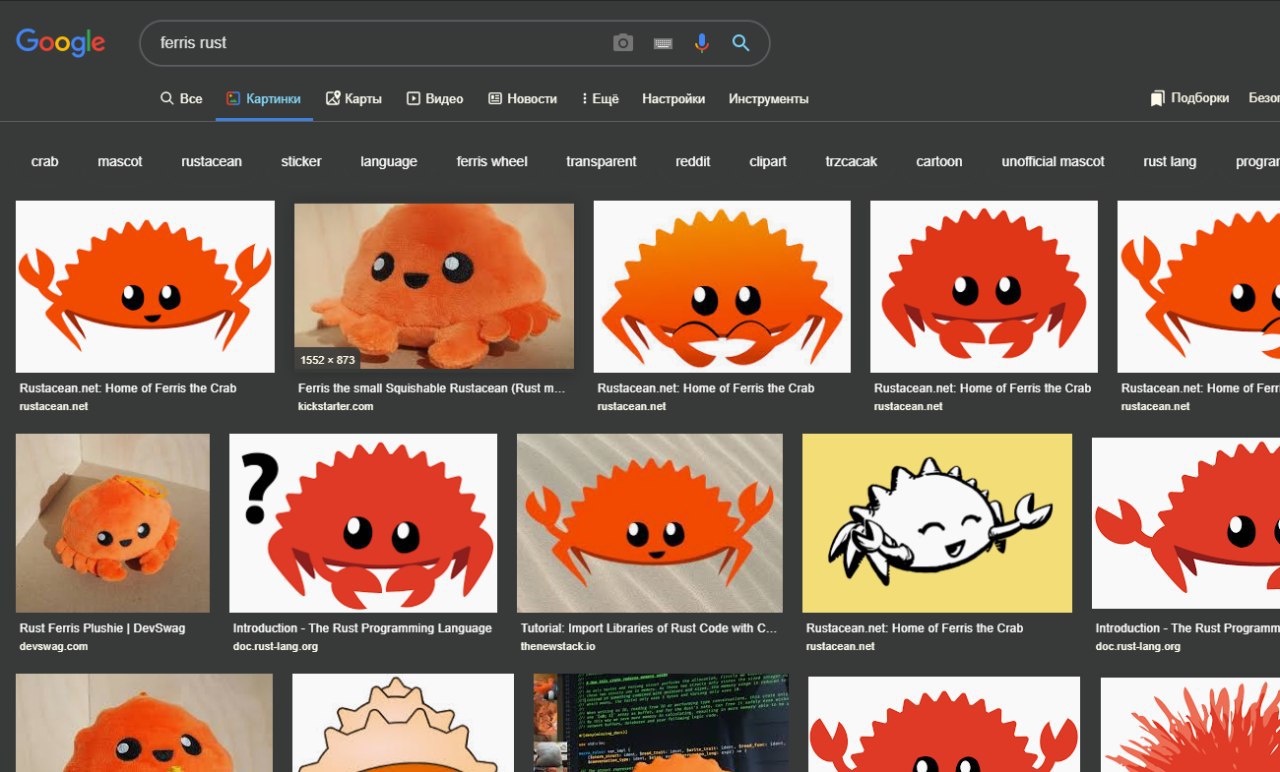The image size is (1280, 772).
Task: Open Подборки collections
Action: 1190,98
